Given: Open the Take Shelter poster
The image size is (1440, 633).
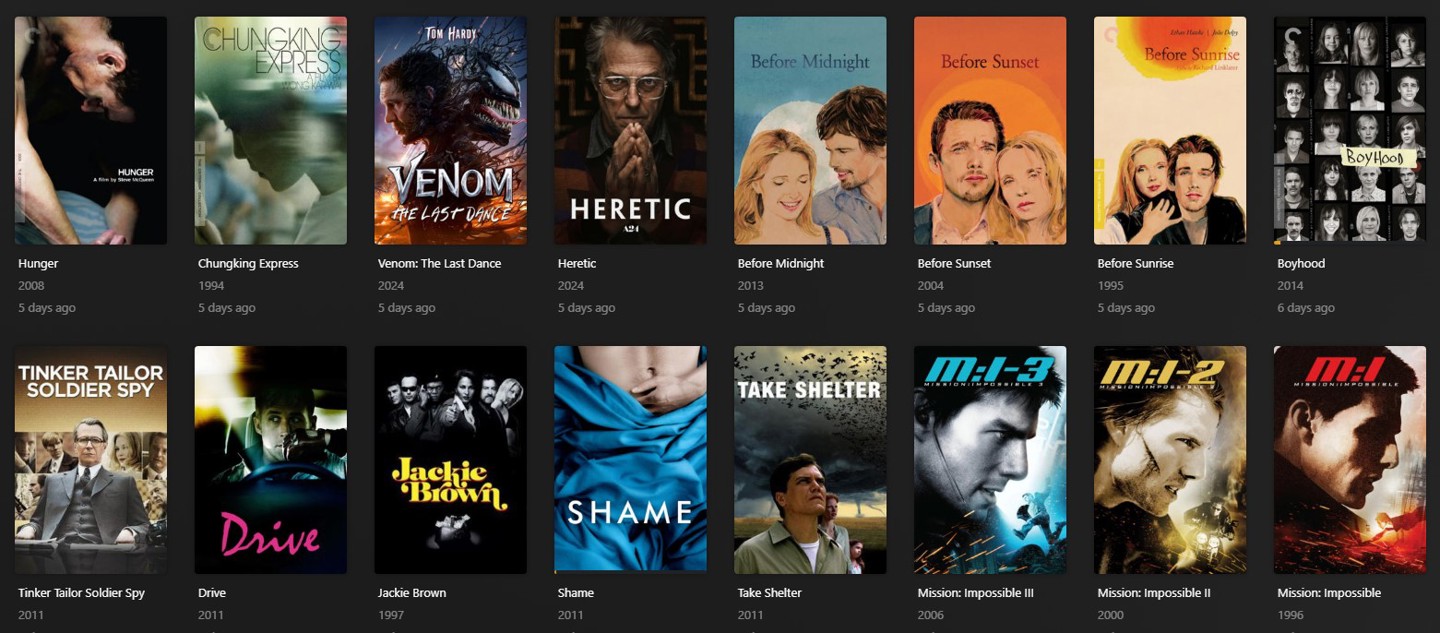Looking at the screenshot, I should coord(810,460).
